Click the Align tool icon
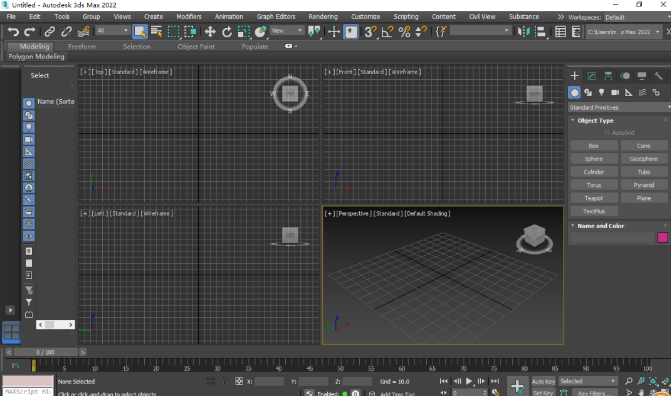 pos(540,32)
